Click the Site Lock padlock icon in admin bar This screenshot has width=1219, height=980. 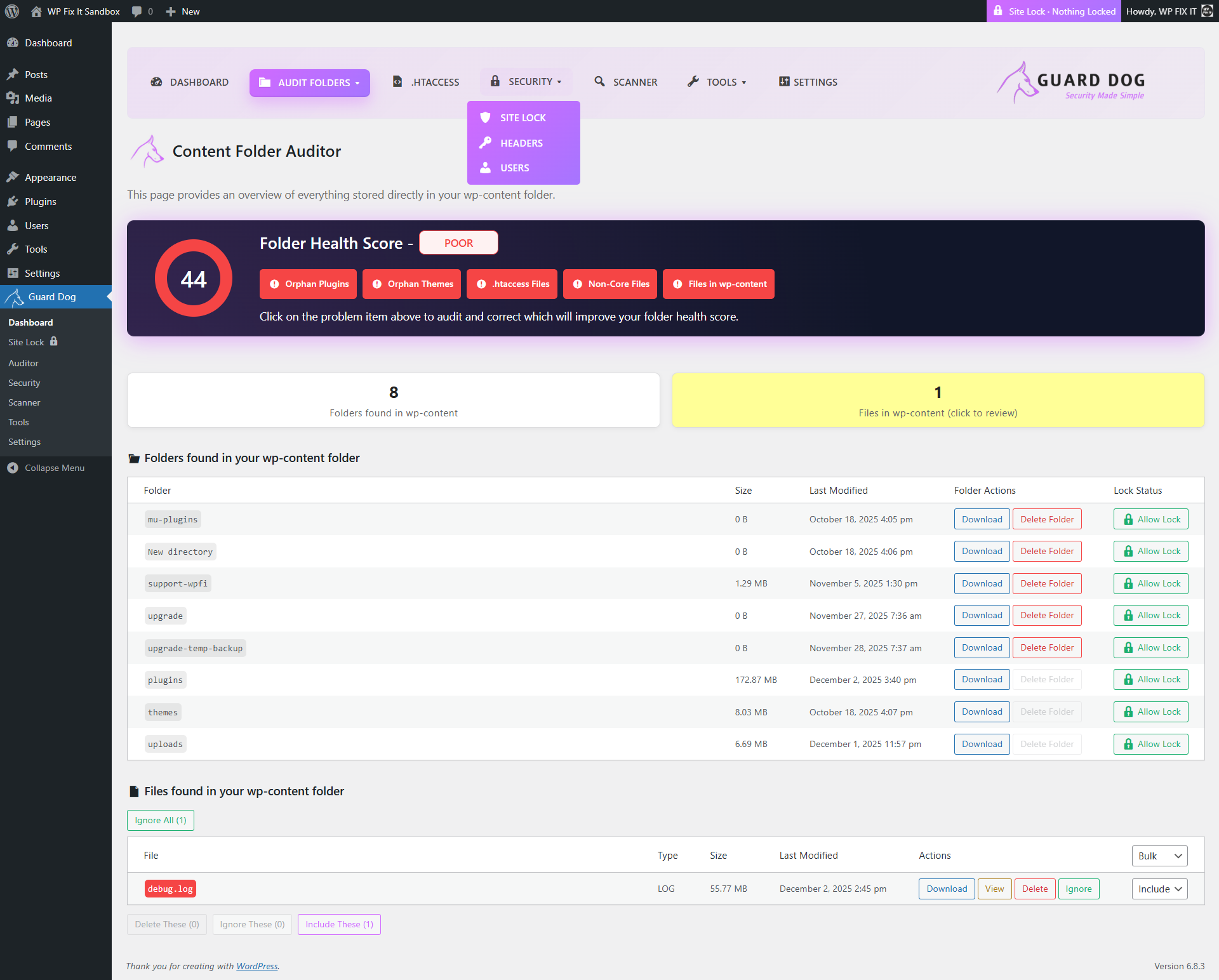[998, 11]
